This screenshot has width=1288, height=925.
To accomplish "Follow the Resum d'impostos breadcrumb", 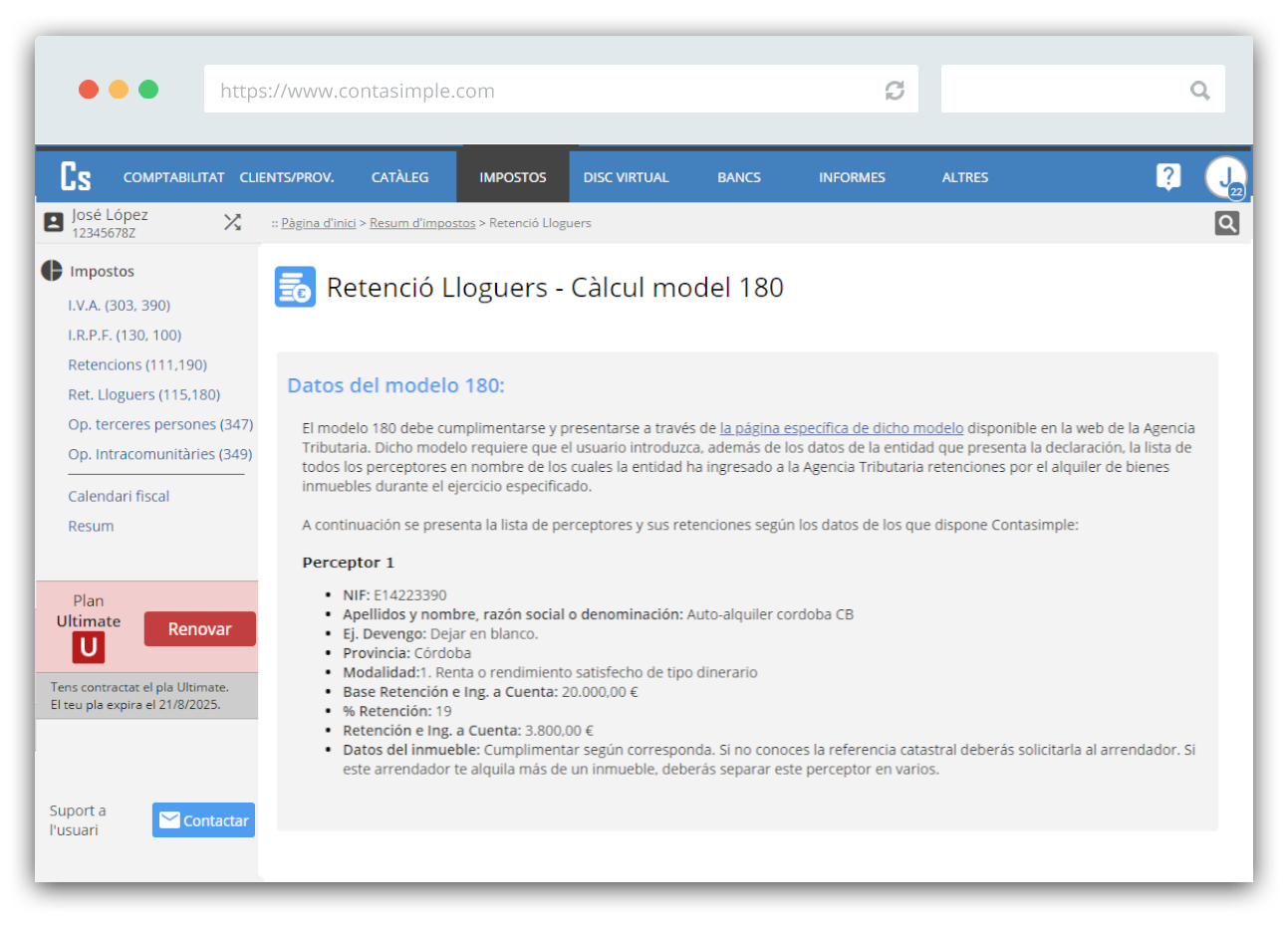I will (x=422, y=223).
